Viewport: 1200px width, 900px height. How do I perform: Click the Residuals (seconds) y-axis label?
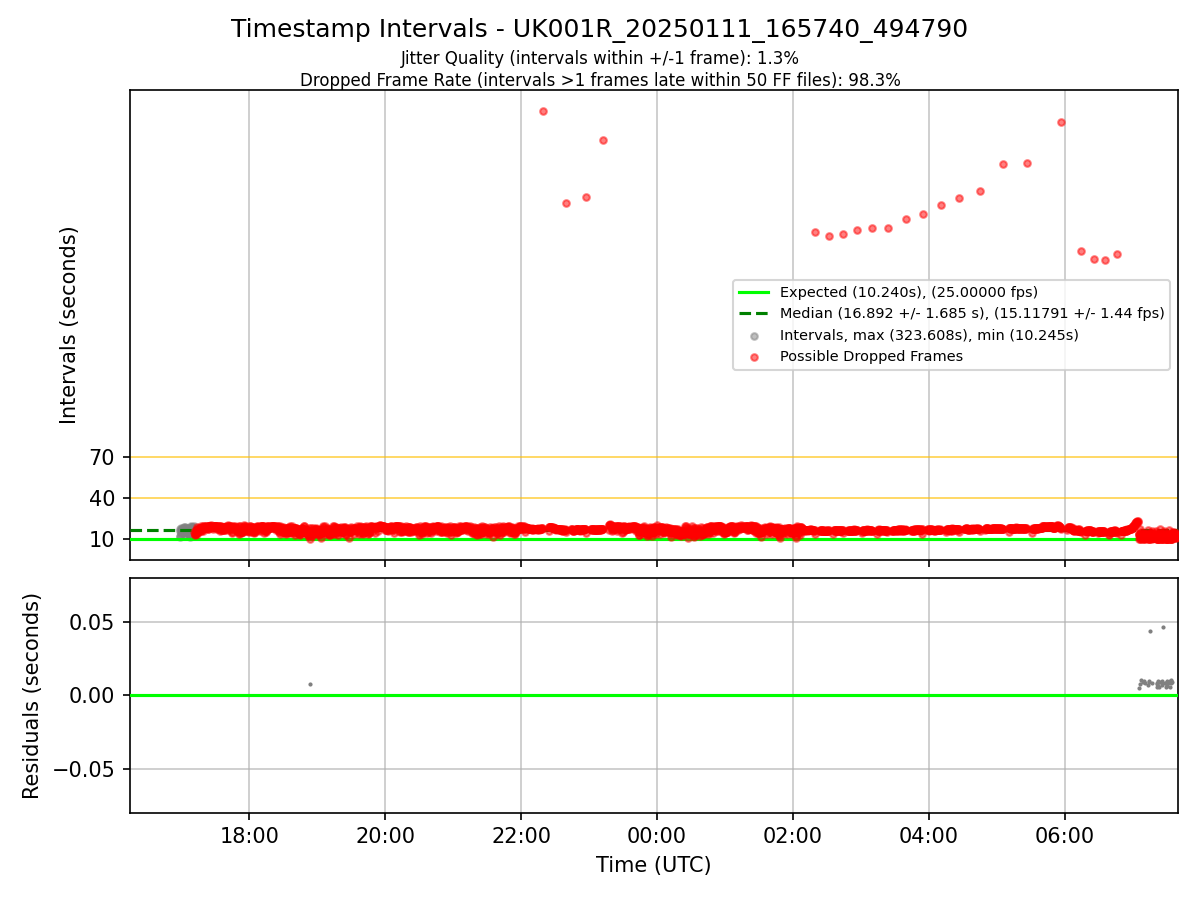(32, 696)
